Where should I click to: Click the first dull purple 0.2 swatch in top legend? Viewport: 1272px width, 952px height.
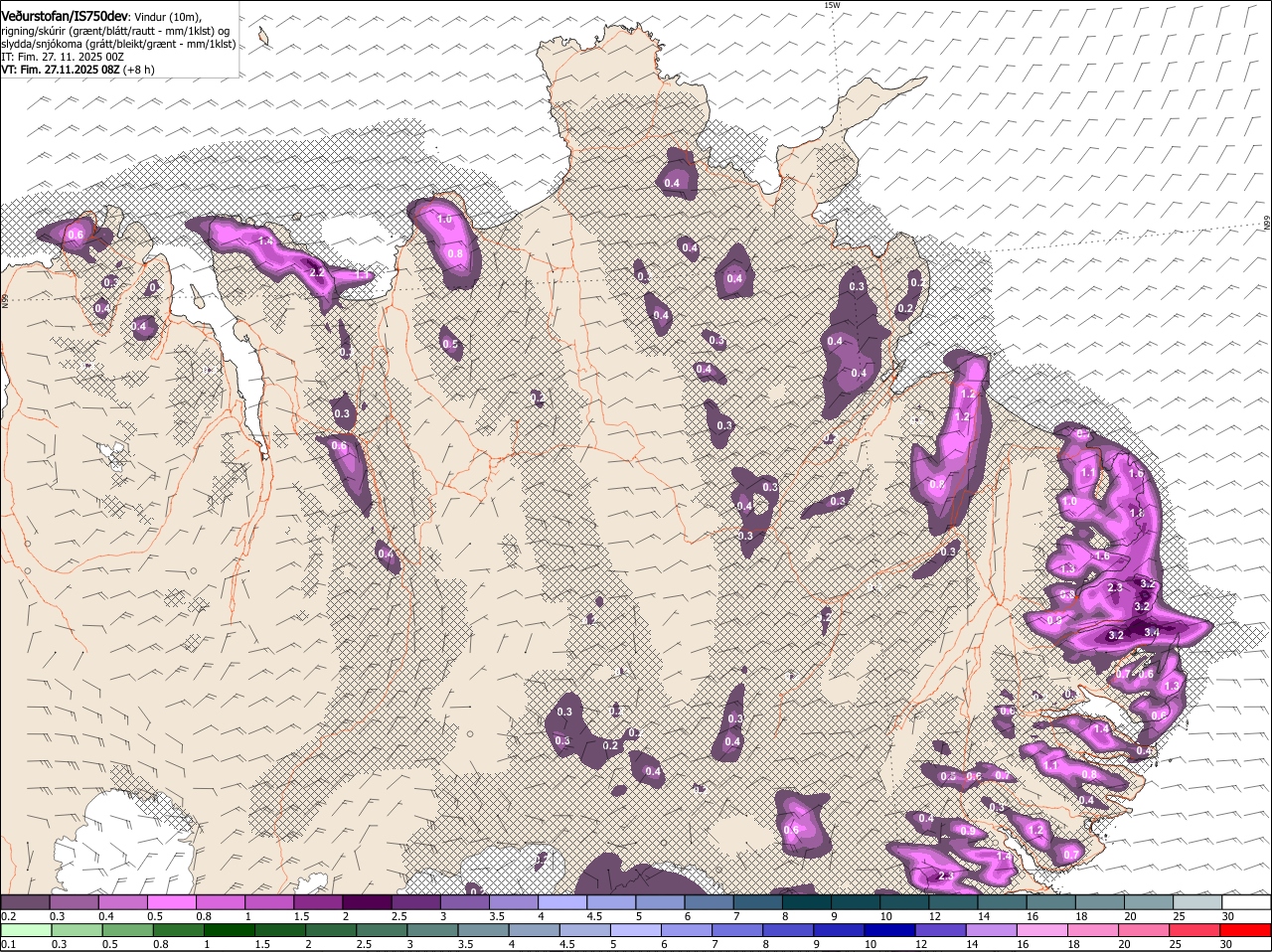point(25,902)
